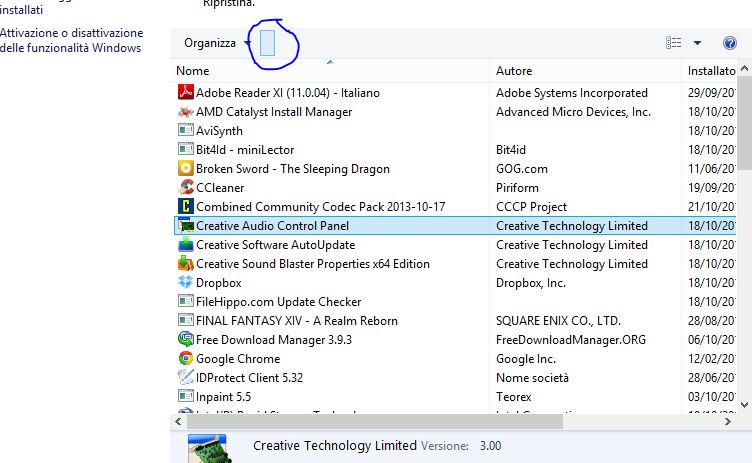This screenshot has width=752, height=463.
Task: Select the Free Download Manager 3.9.3 entry
Action: tap(274, 340)
